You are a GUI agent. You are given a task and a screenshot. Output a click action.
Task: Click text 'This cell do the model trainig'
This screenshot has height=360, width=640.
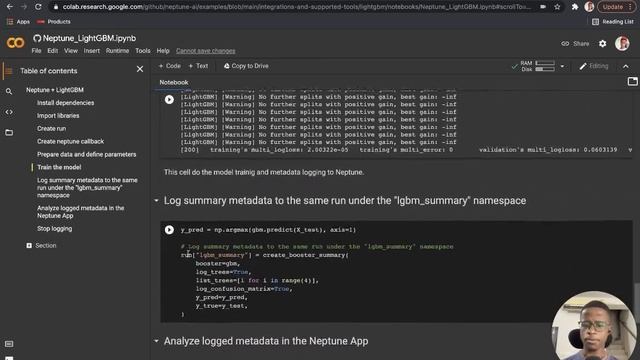(210, 172)
